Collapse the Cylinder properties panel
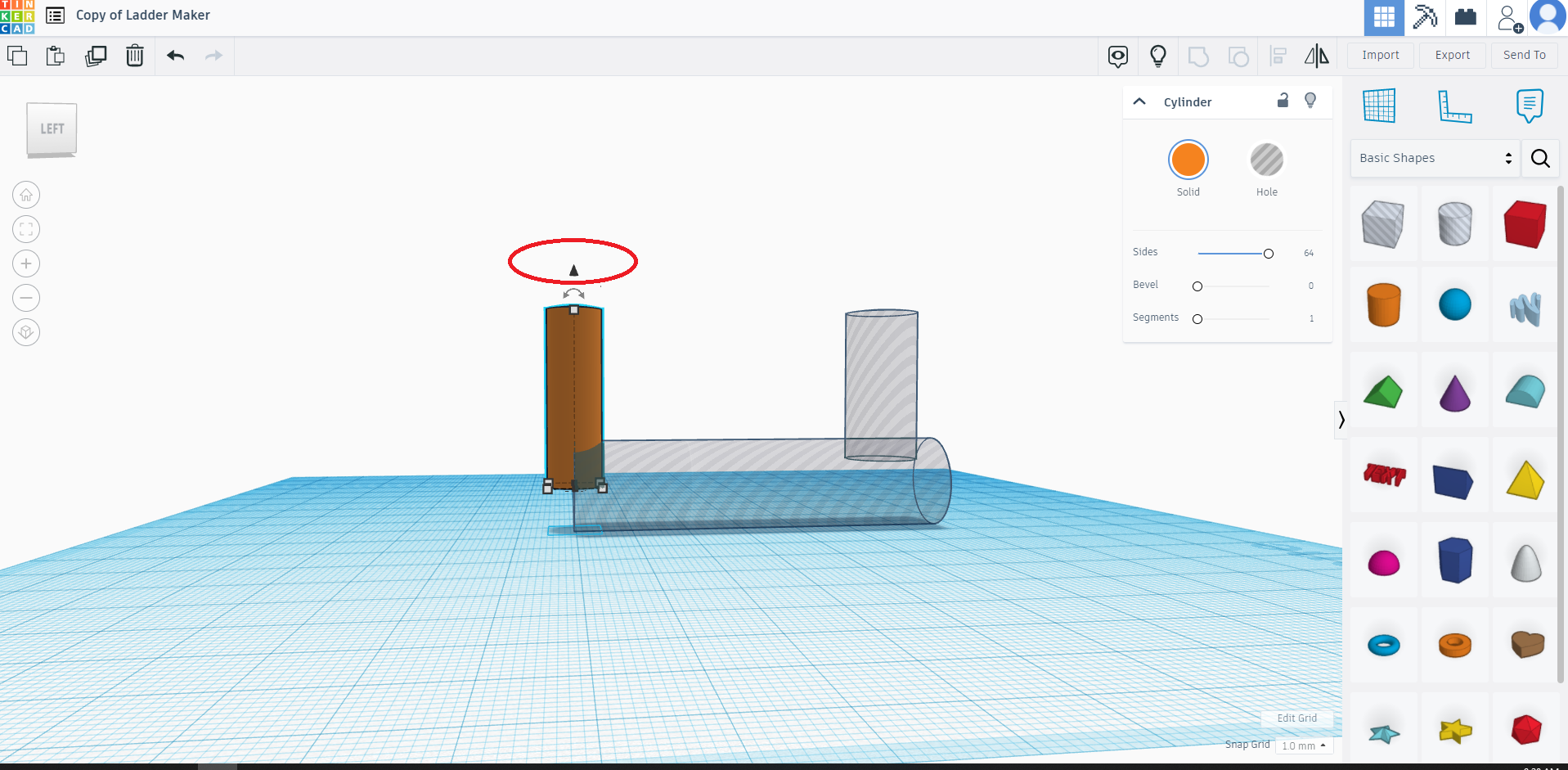Image resolution: width=1568 pixels, height=770 pixels. click(x=1139, y=101)
